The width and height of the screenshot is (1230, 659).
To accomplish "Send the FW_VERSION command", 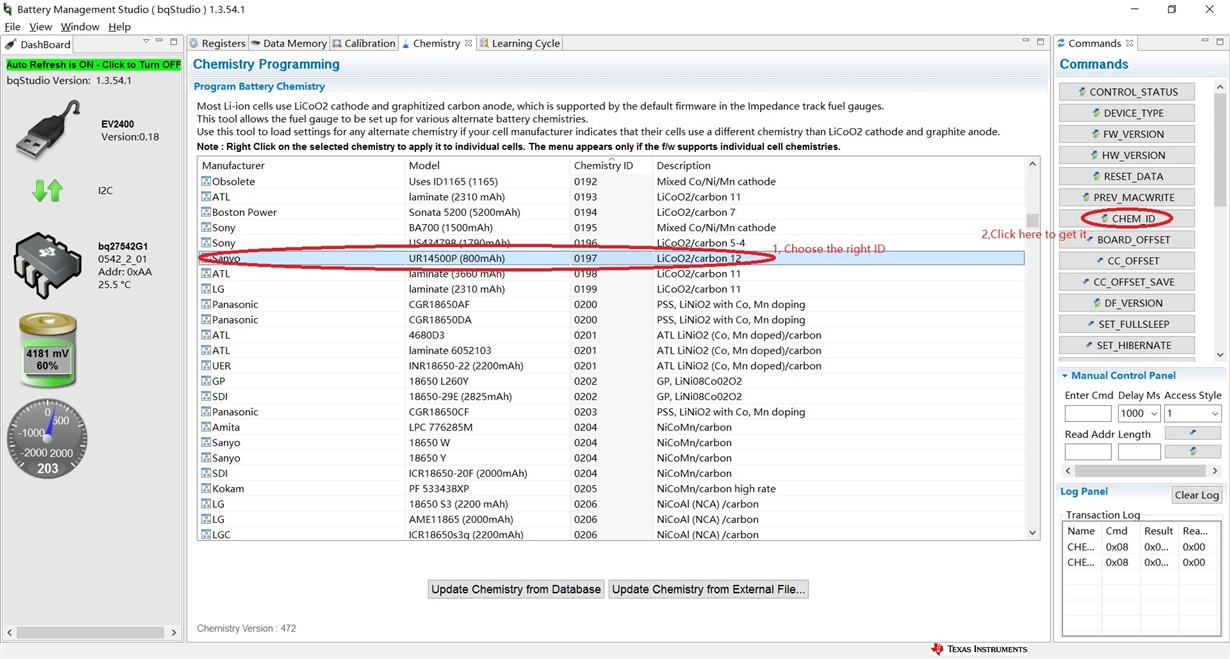I will point(1127,134).
